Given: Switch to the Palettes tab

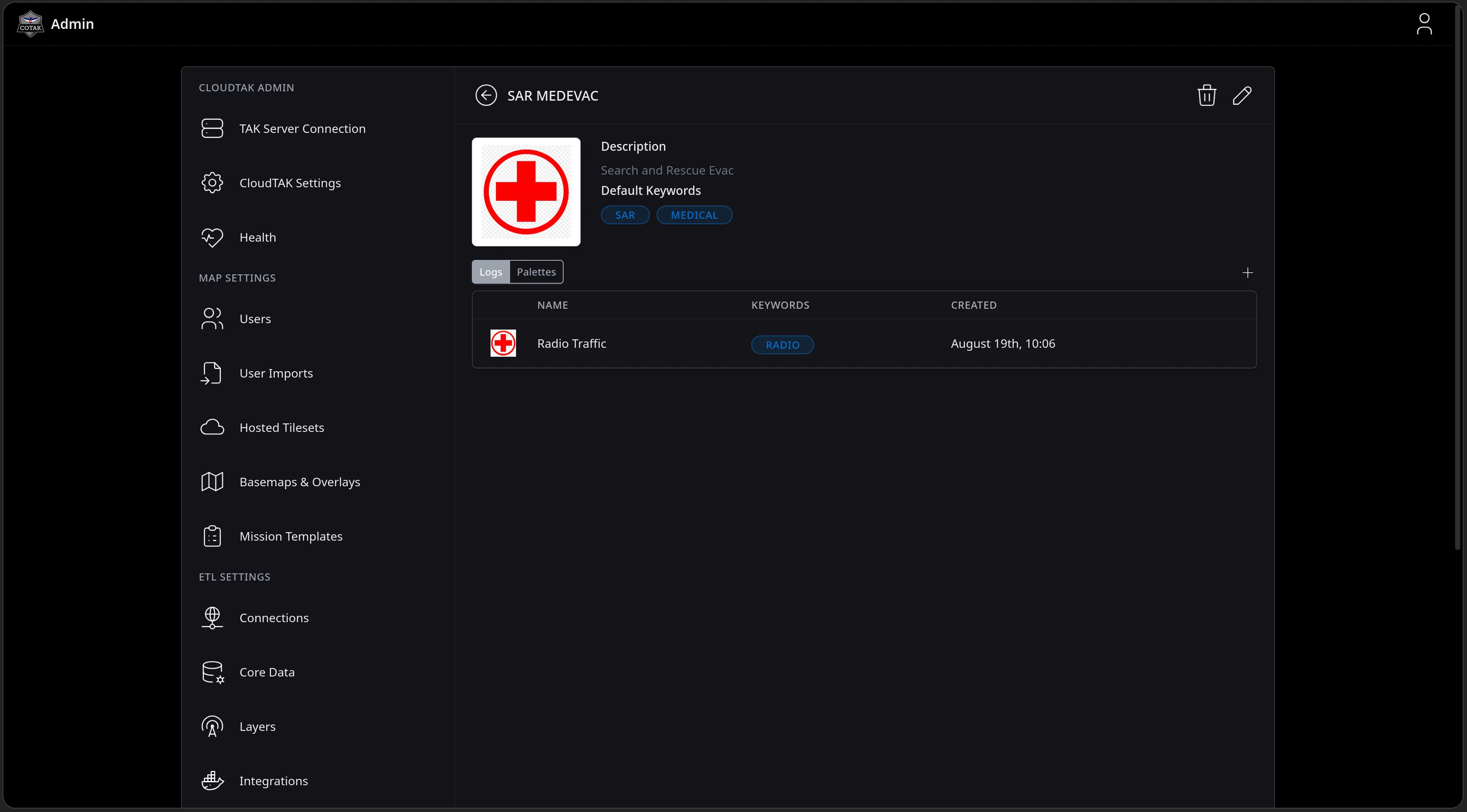Looking at the screenshot, I should point(536,272).
